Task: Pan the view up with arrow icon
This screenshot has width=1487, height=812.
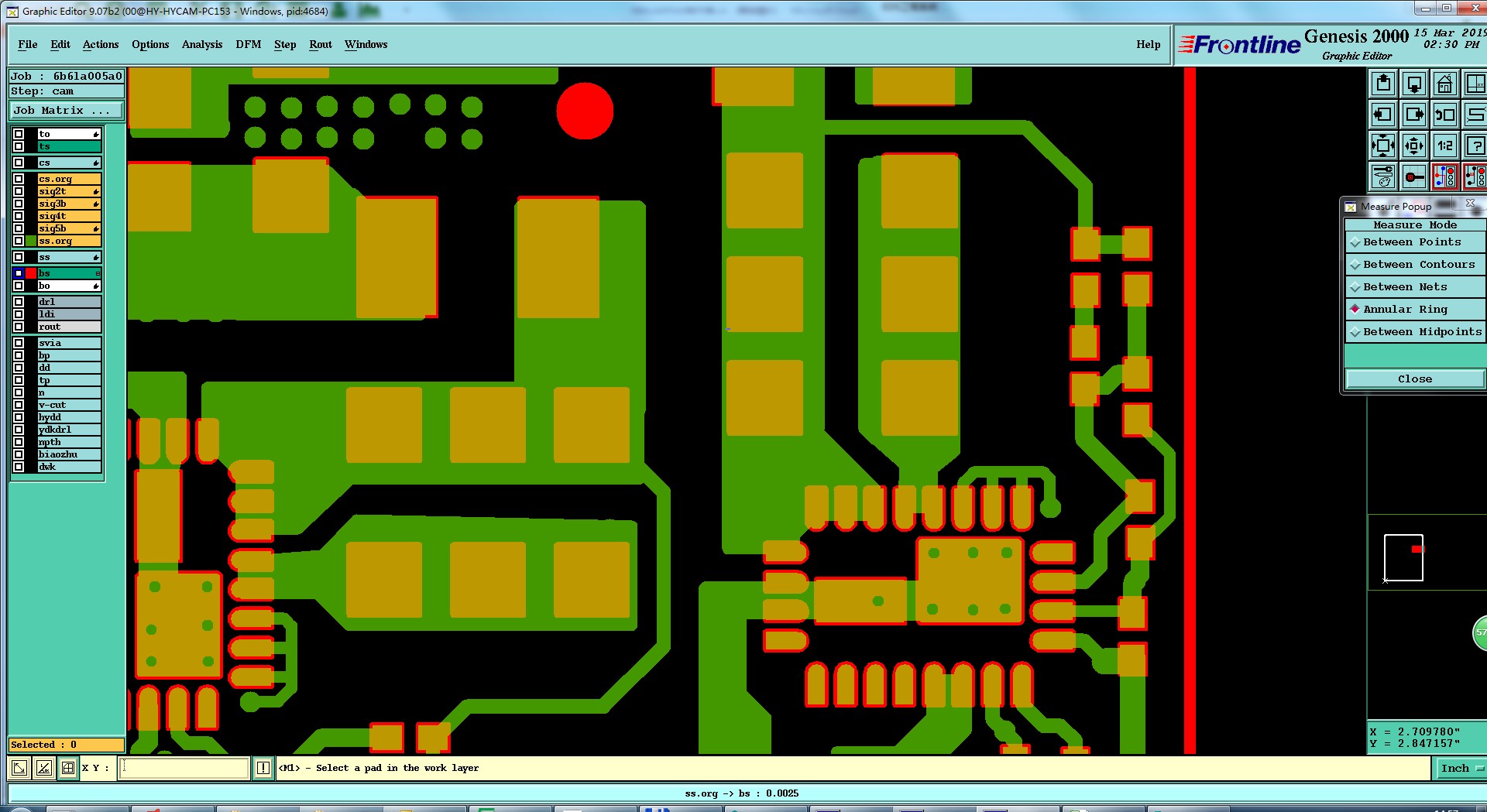Action: click(x=1383, y=84)
